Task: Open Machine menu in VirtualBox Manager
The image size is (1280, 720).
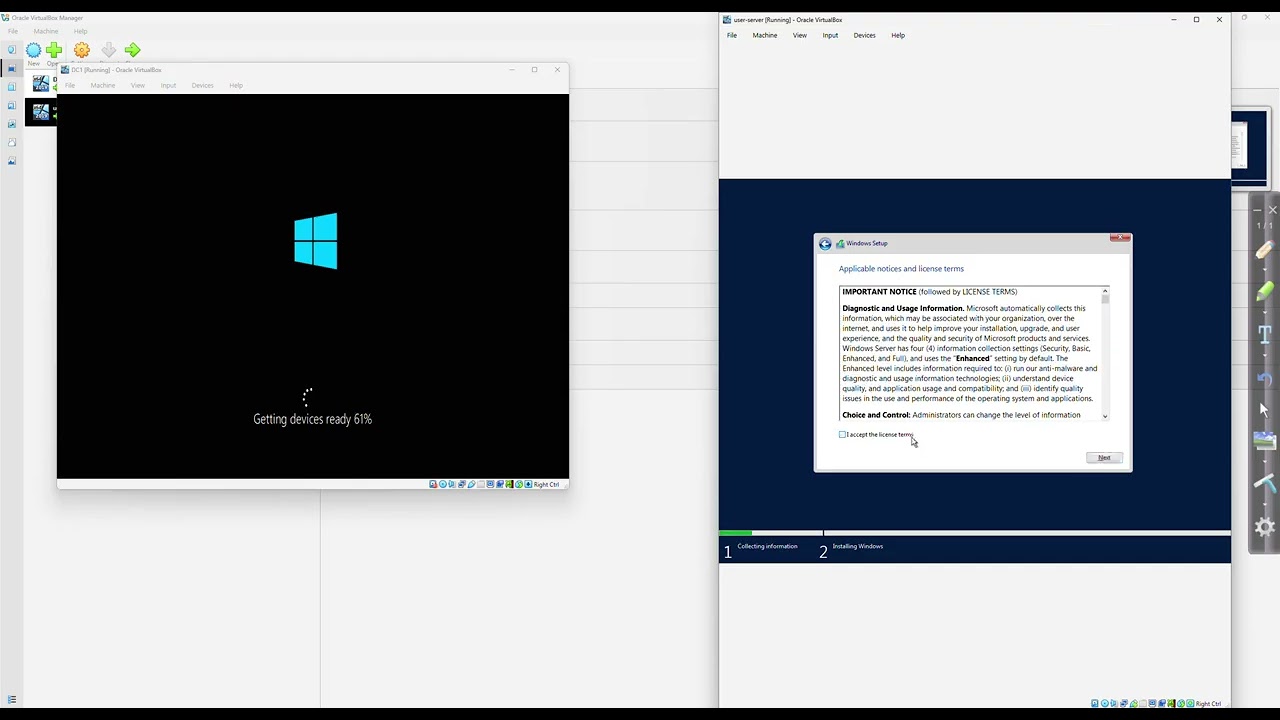Action: (46, 31)
